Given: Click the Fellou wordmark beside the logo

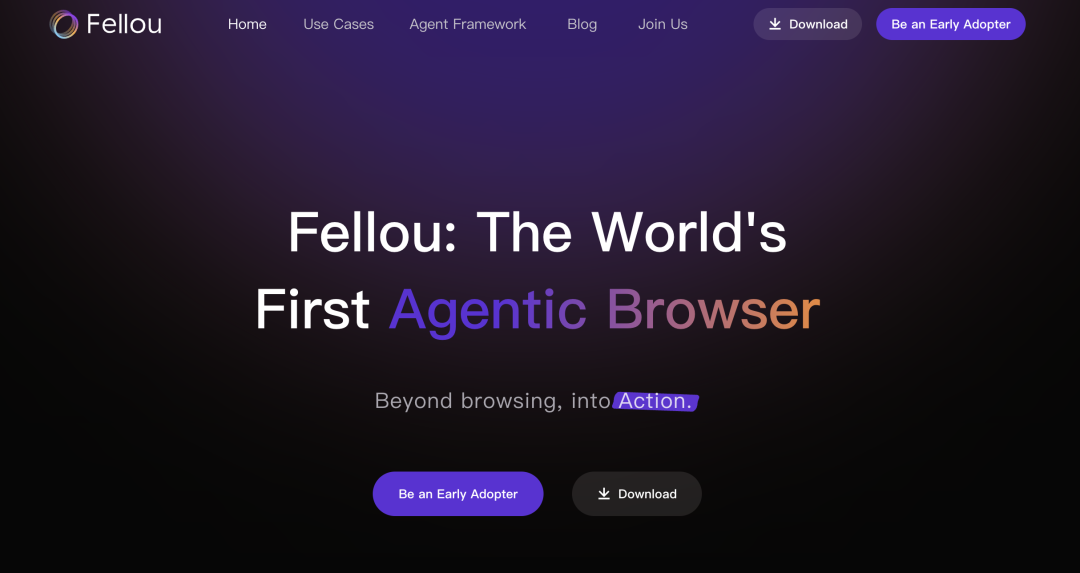Looking at the screenshot, I should 124,24.
